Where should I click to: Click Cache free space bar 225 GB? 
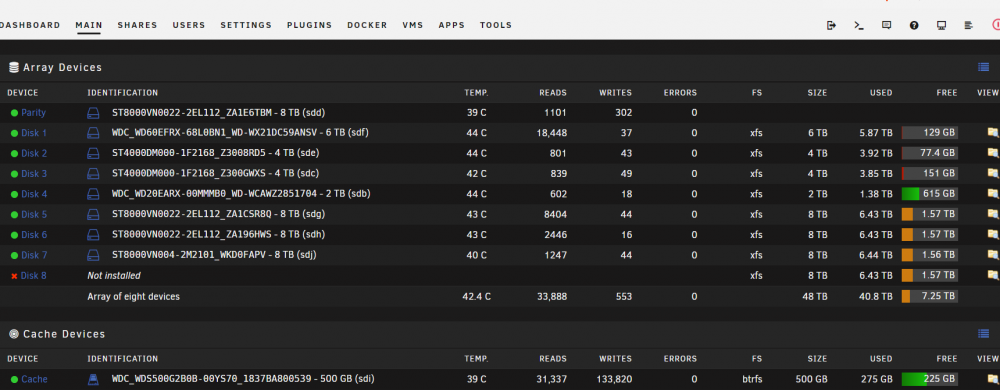[x=929, y=379]
